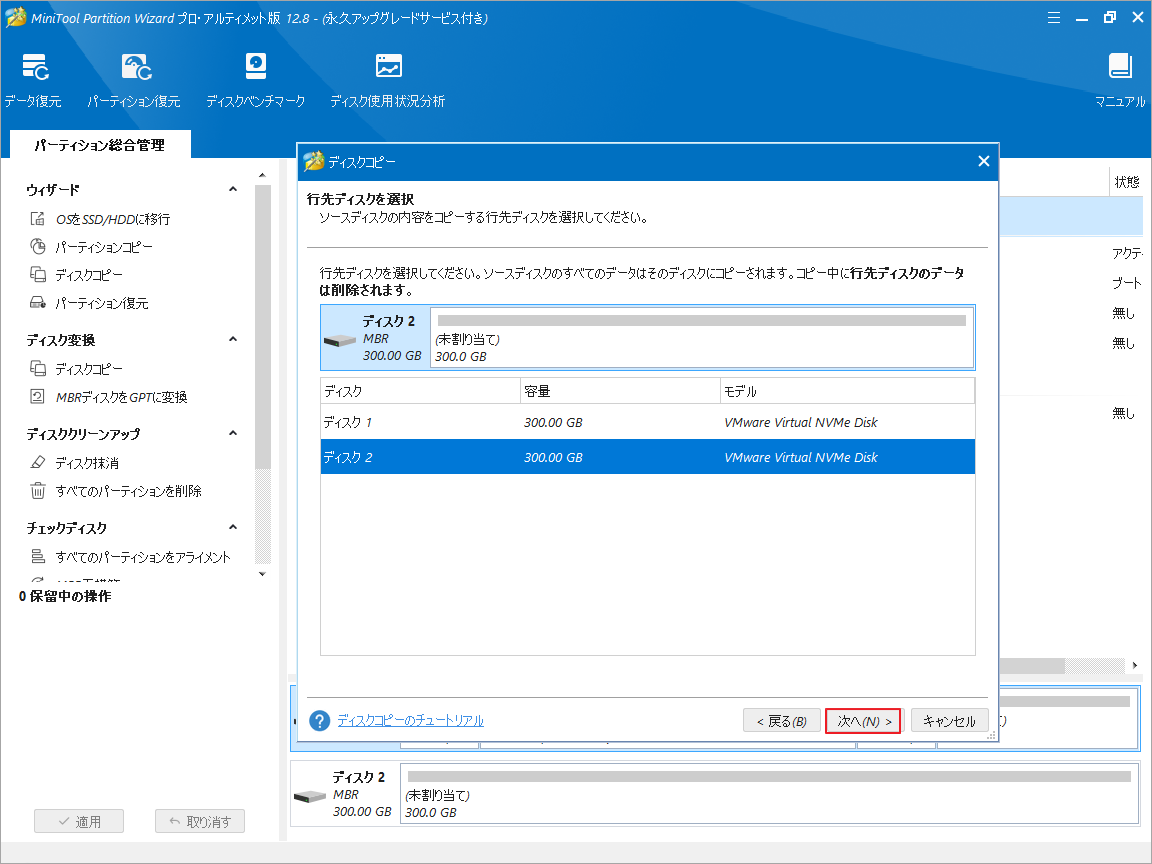
Task: Click the ディスク抹消 eraser icon
Action: (37, 462)
